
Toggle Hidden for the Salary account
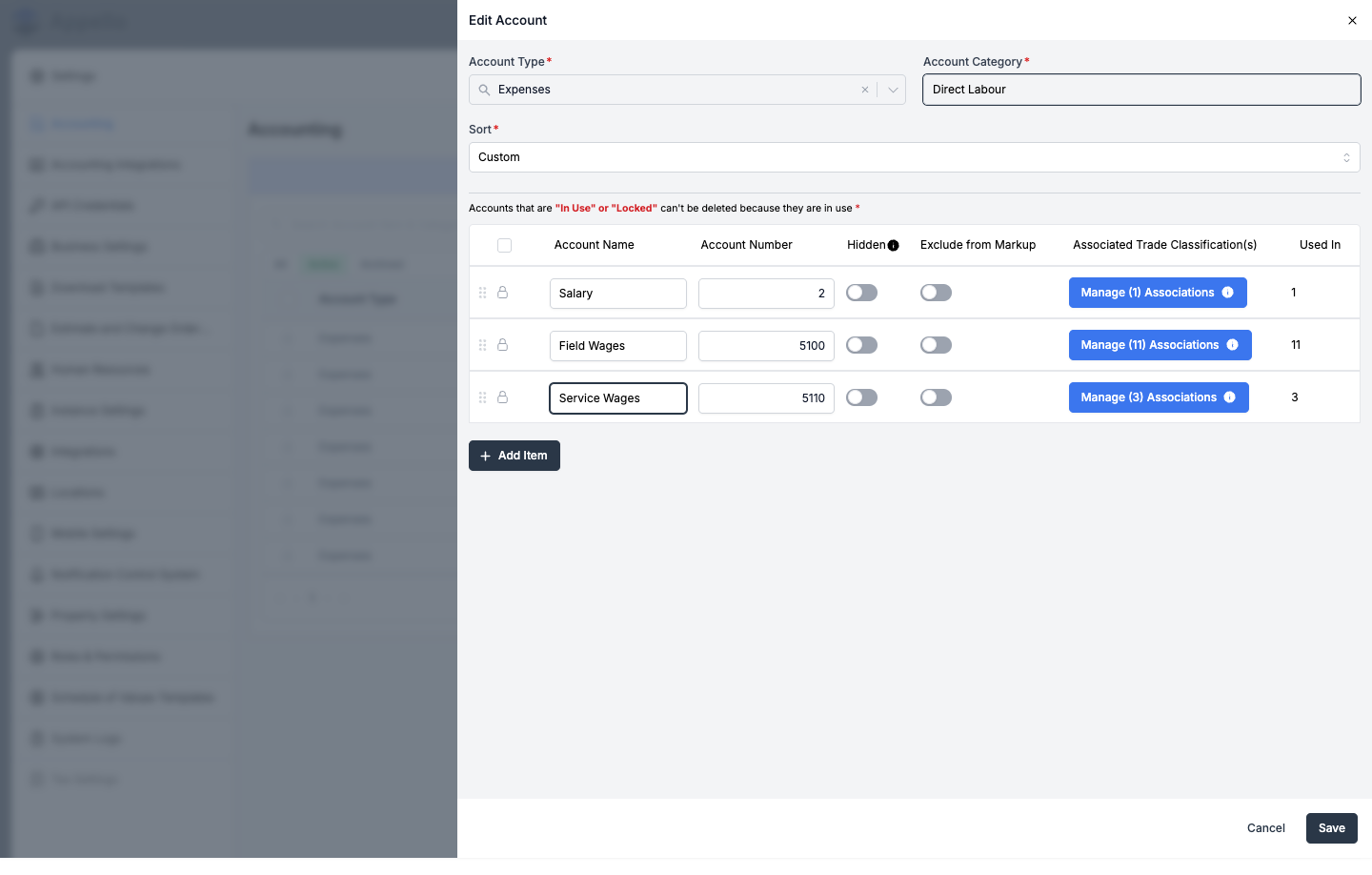(x=862, y=293)
